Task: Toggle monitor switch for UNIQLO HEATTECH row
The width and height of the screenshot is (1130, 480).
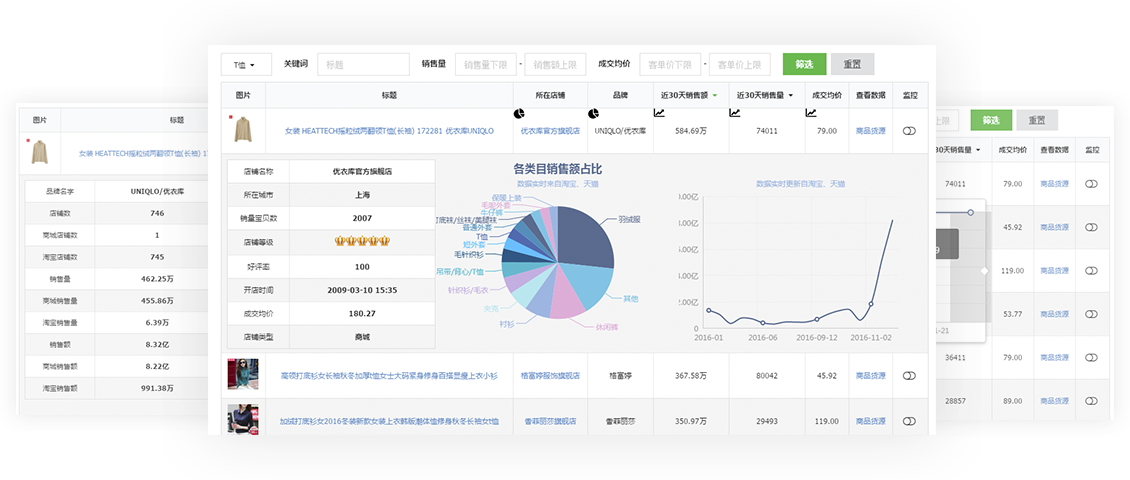Action: click(909, 131)
